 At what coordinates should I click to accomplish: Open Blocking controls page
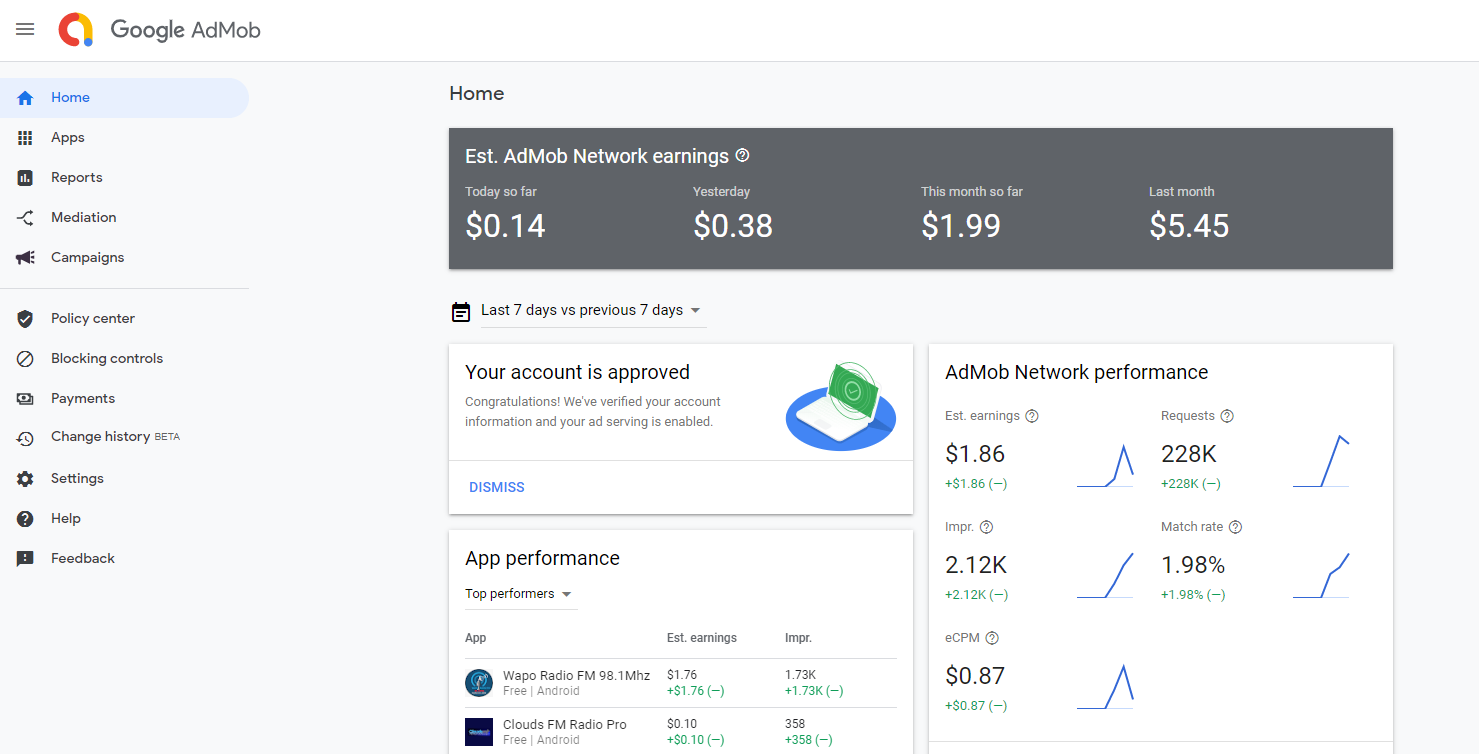pos(107,359)
